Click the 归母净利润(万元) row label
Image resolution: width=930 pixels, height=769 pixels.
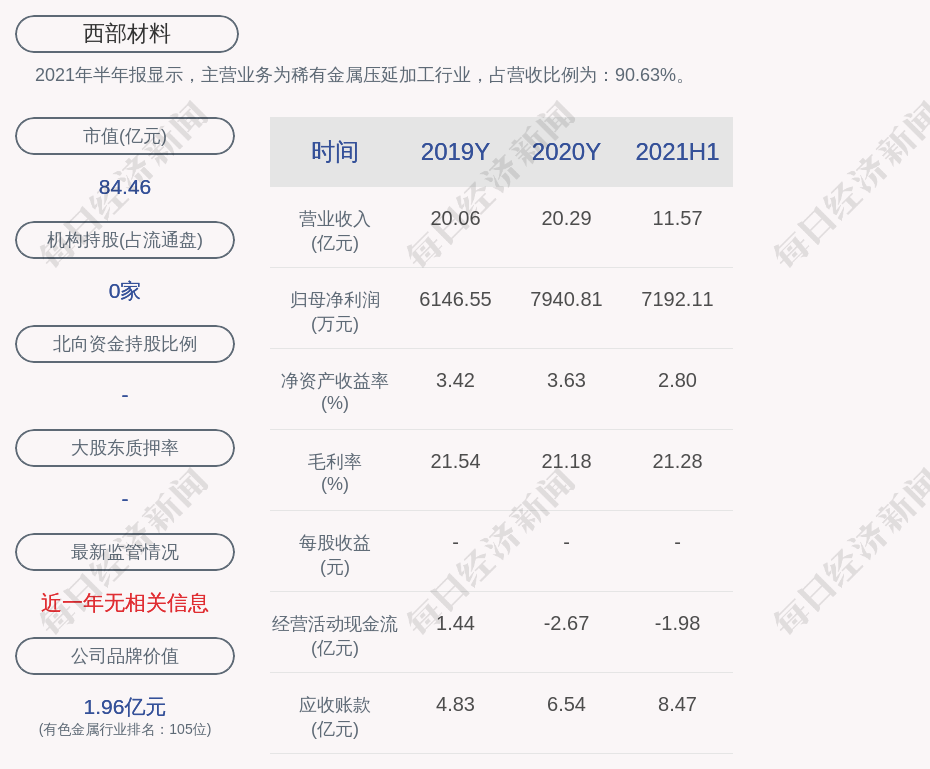[335, 312]
